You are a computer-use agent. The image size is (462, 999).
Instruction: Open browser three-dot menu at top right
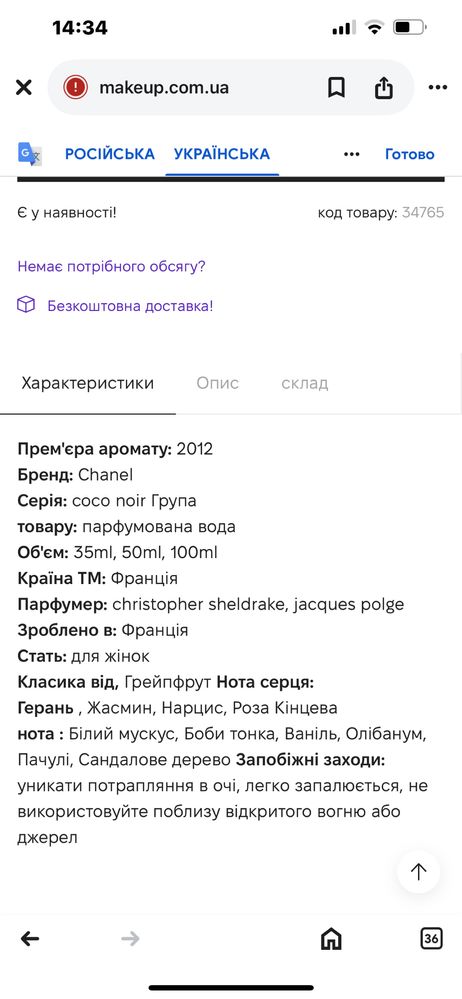click(438, 87)
